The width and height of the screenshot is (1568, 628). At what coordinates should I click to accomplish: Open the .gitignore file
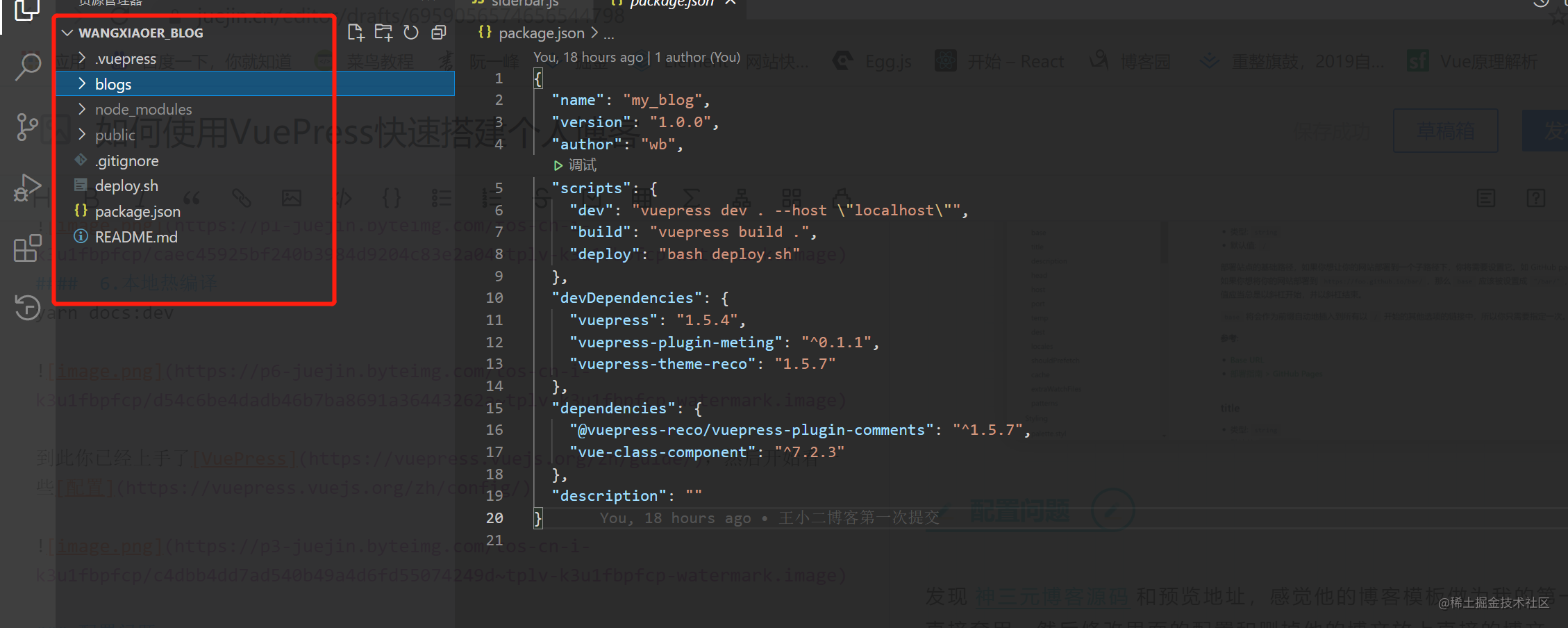click(127, 160)
